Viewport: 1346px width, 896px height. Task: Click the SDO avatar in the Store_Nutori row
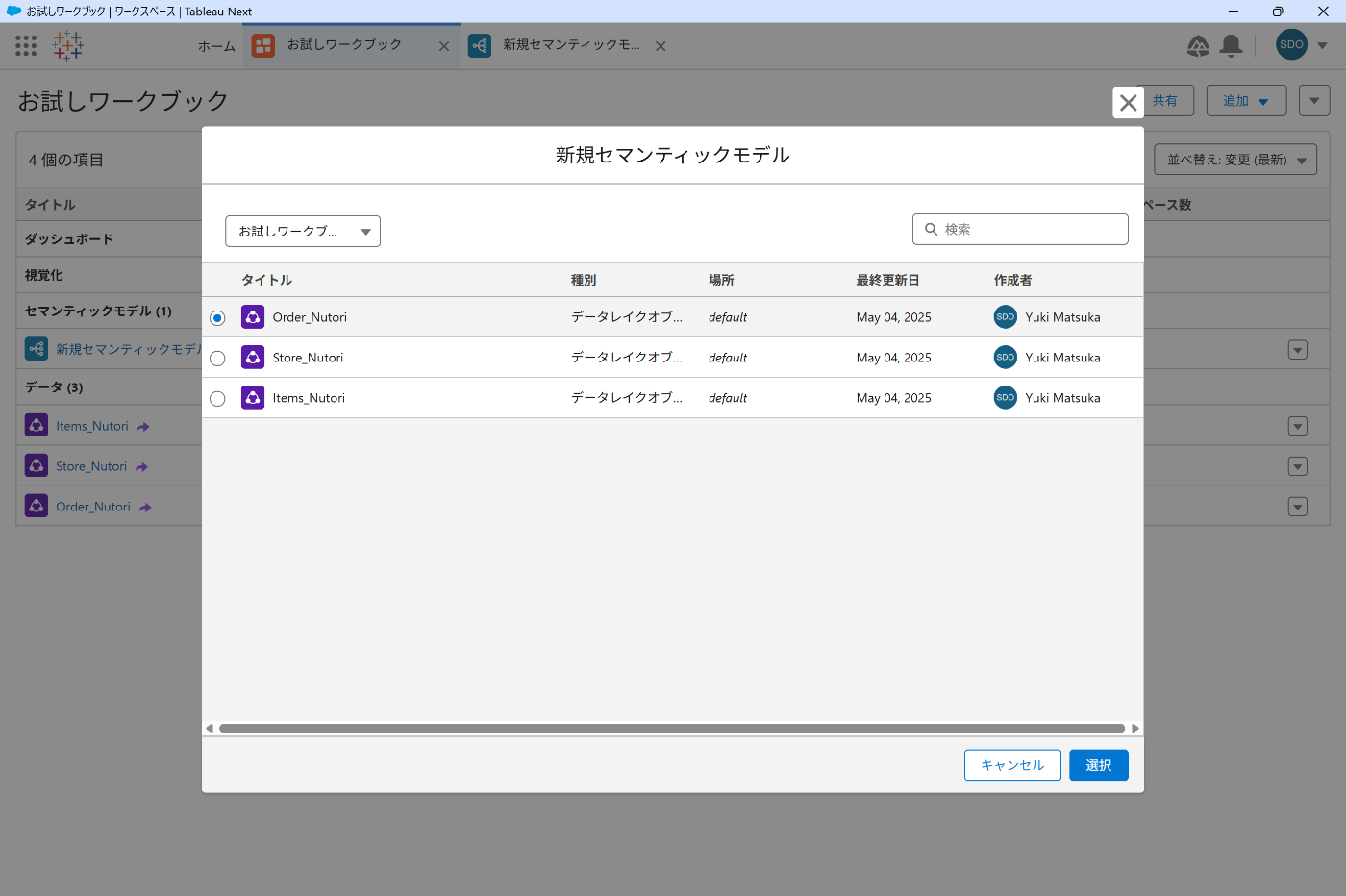[x=1006, y=357]
